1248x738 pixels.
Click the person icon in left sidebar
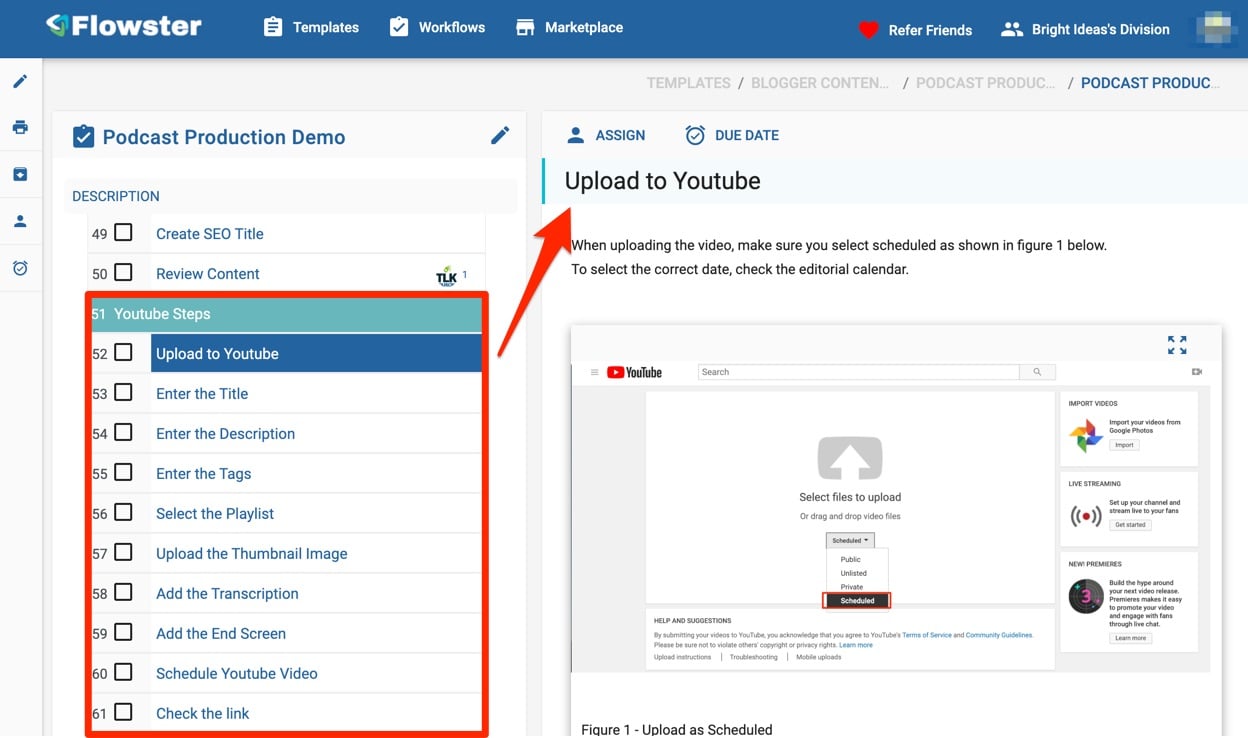(x=20, y=221)
